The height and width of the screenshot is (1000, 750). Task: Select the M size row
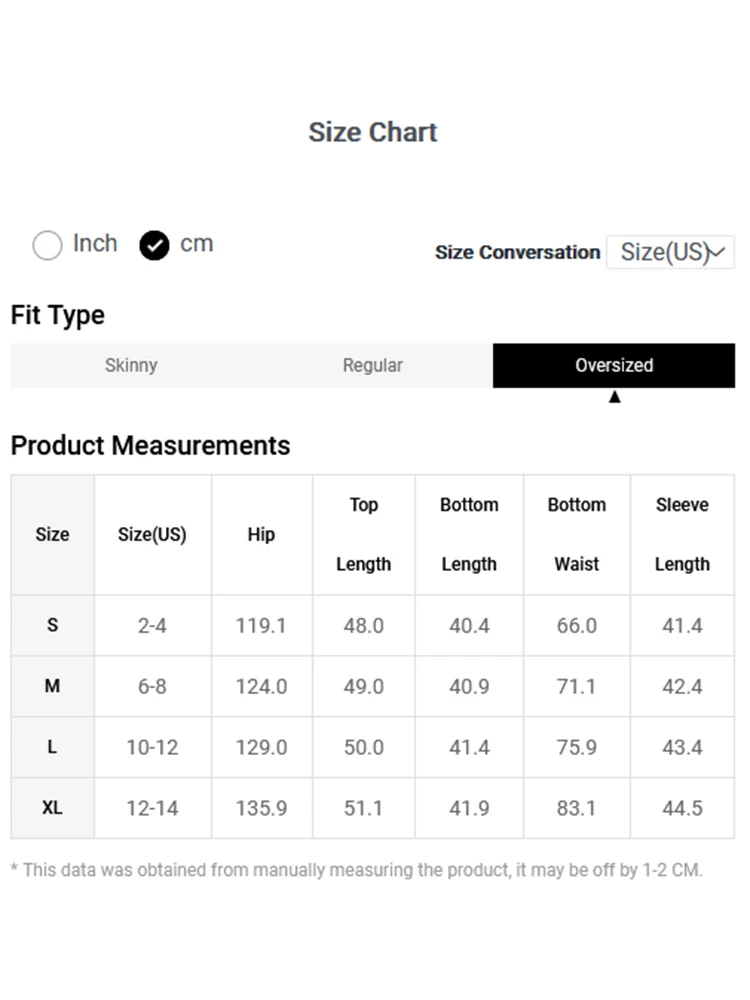point(52,687)
